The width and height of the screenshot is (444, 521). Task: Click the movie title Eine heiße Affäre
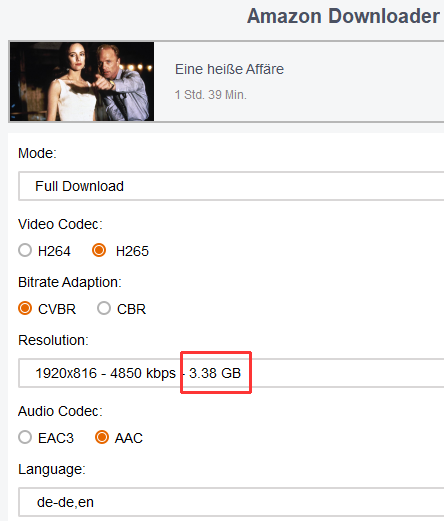coord(229,69)
